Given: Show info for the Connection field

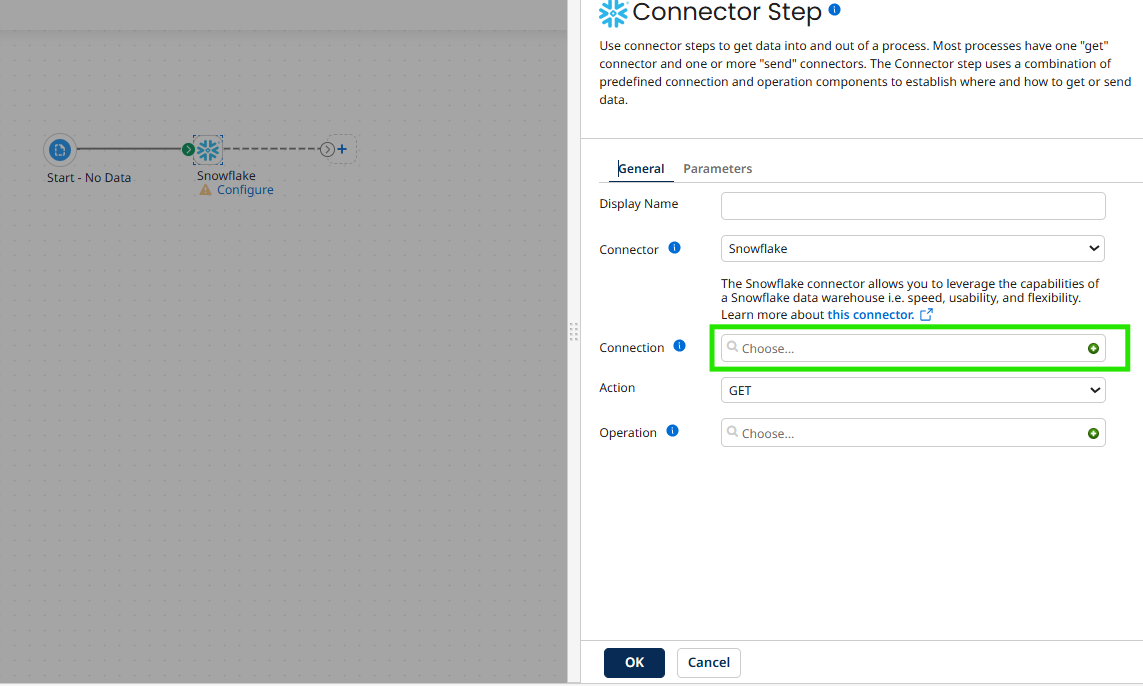Looking at the screenshot, I should click(x=679, y=346).
